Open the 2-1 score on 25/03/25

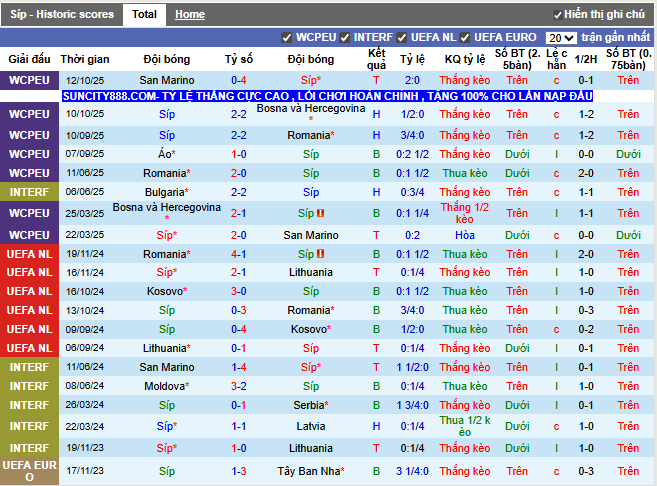tap(238, 213)
